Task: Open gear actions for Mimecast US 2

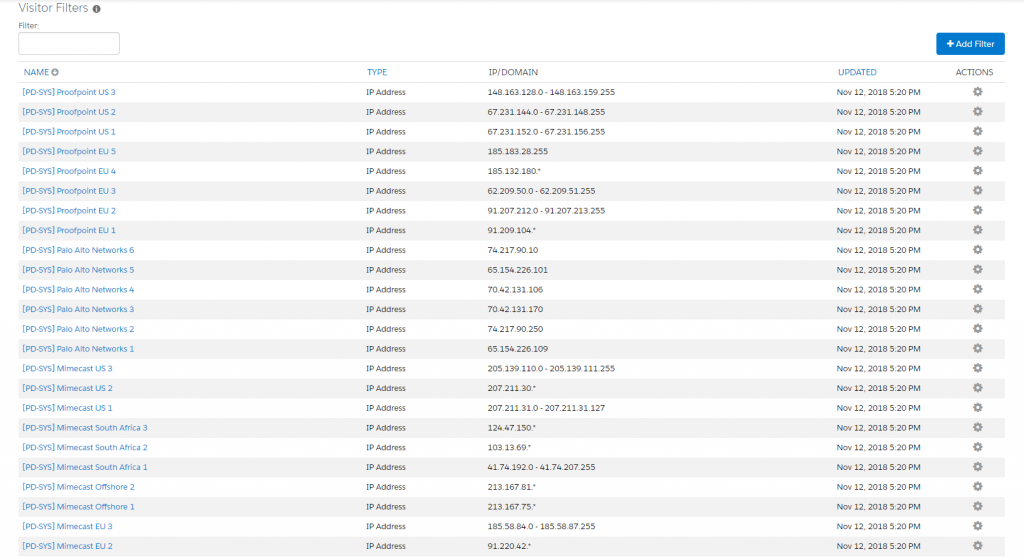Action: tap(977, 388)
